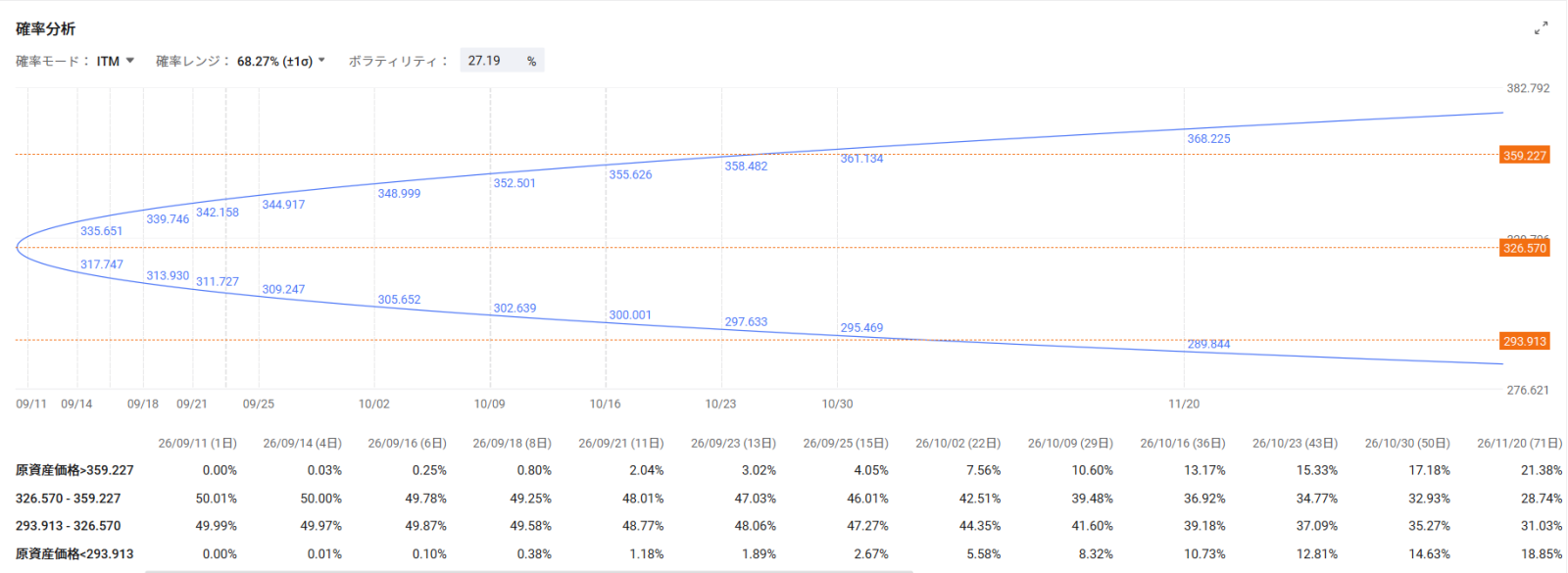This screenshot has width=1568, height=573.
Task: Edit the volatility value 27.19 field
Action: point(502,61)
